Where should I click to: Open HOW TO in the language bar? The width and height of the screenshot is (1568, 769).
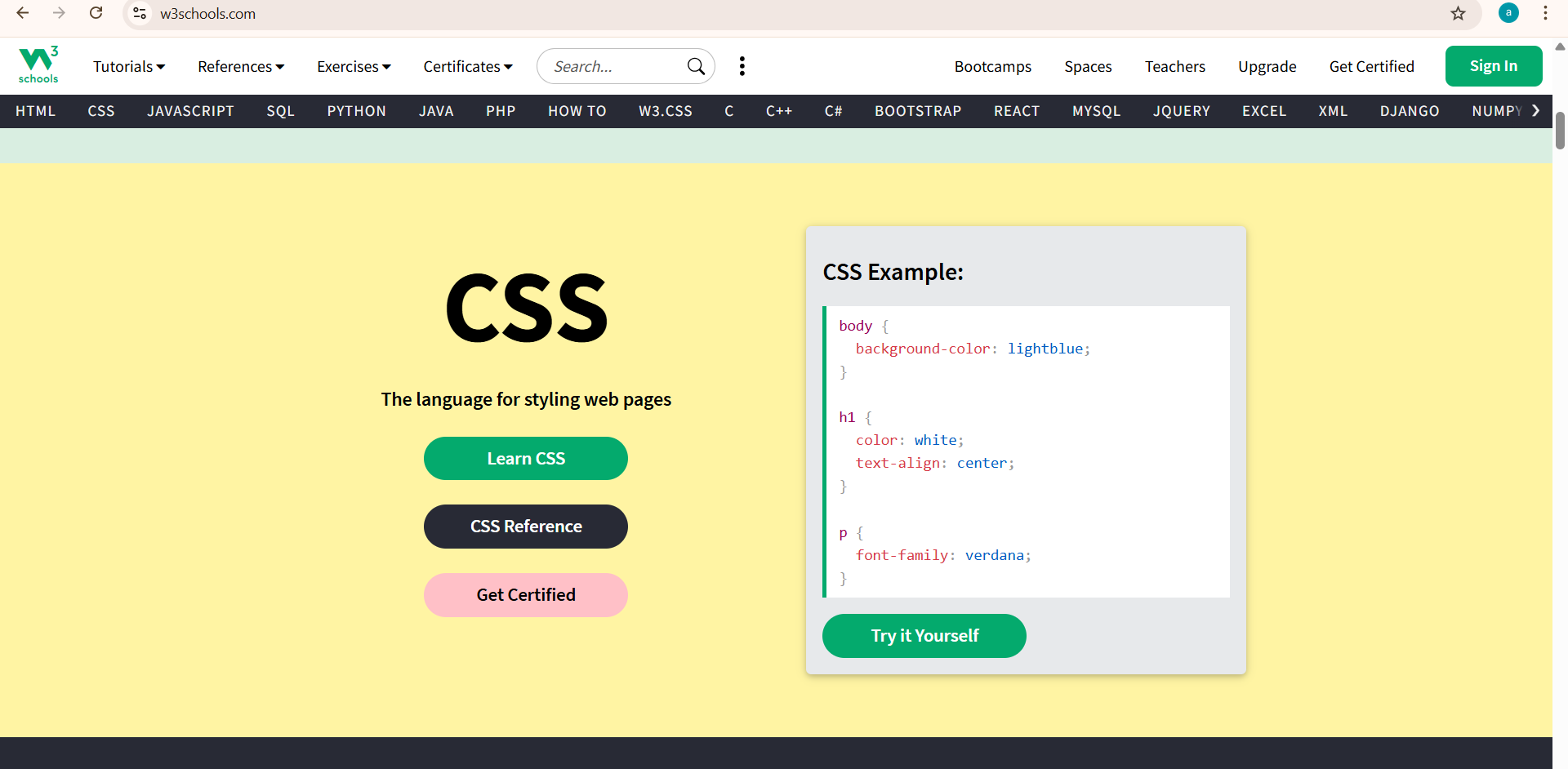pyautogui.click(x=577, y=111)
